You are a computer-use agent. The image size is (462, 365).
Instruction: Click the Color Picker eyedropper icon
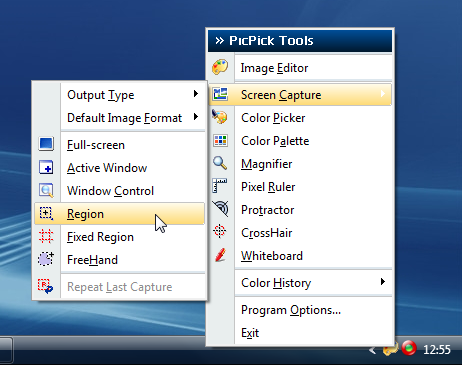220,117
